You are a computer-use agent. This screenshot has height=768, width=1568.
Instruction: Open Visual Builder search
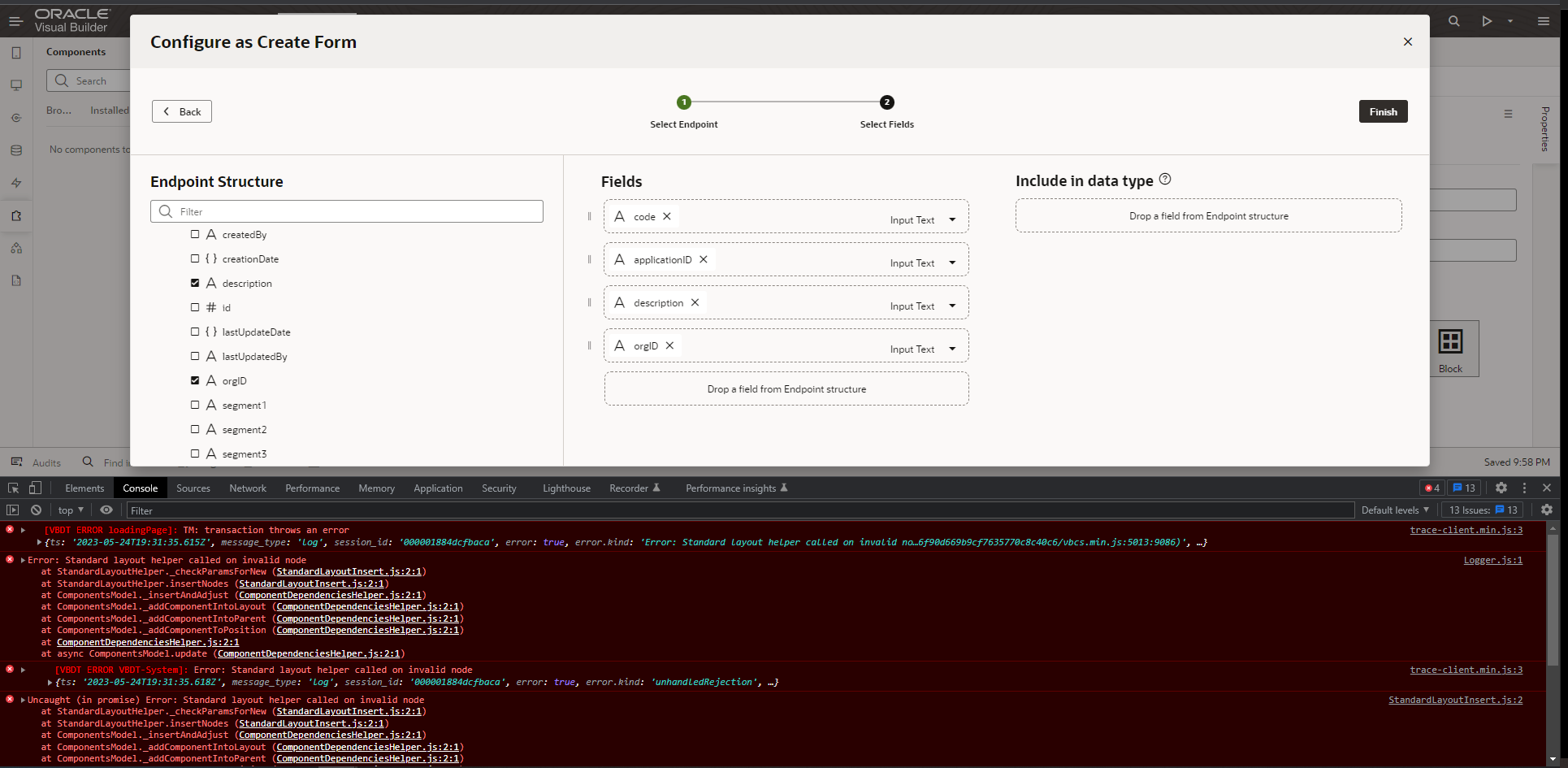click(1454, 21)
